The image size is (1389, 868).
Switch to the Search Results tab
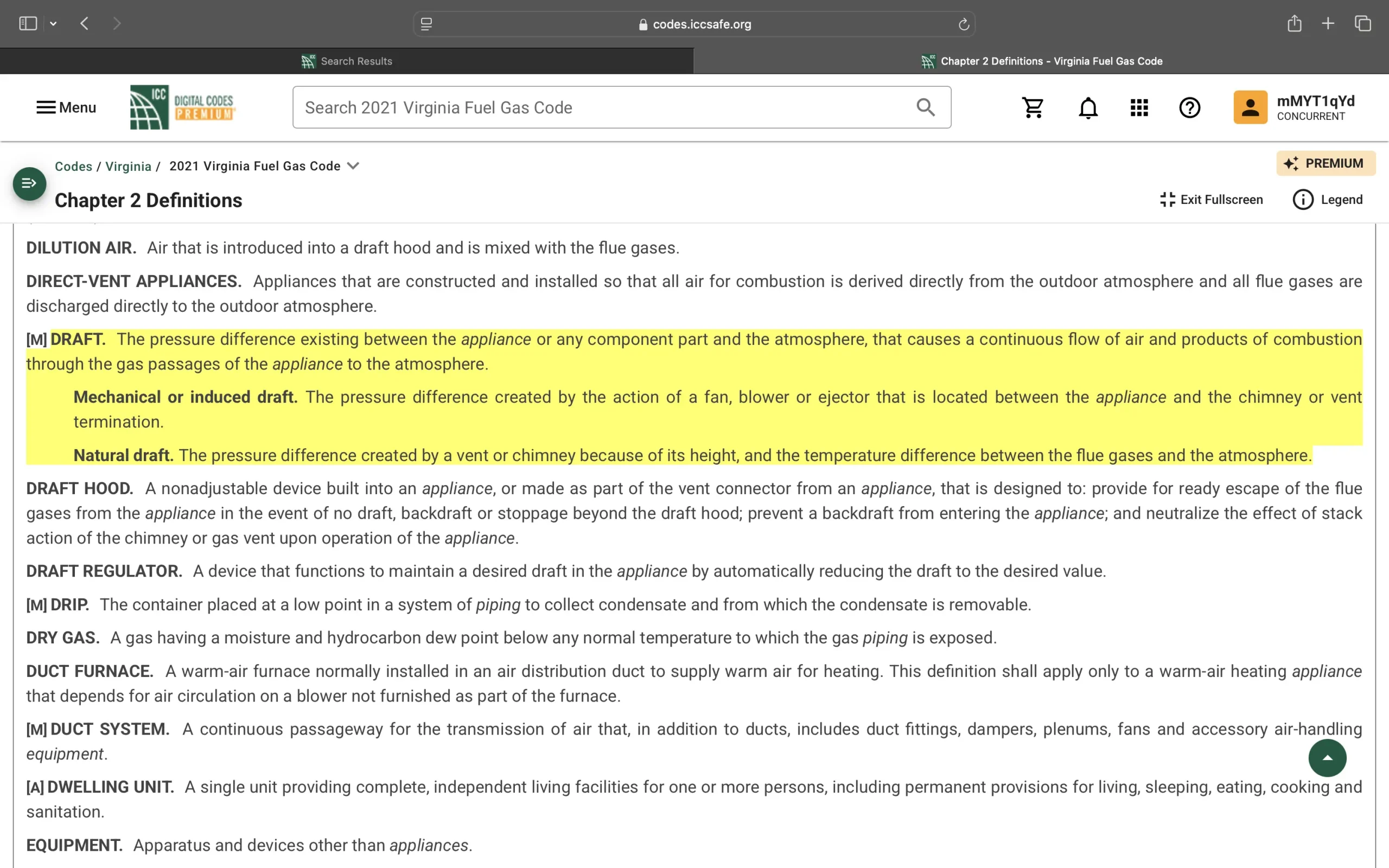347,61
